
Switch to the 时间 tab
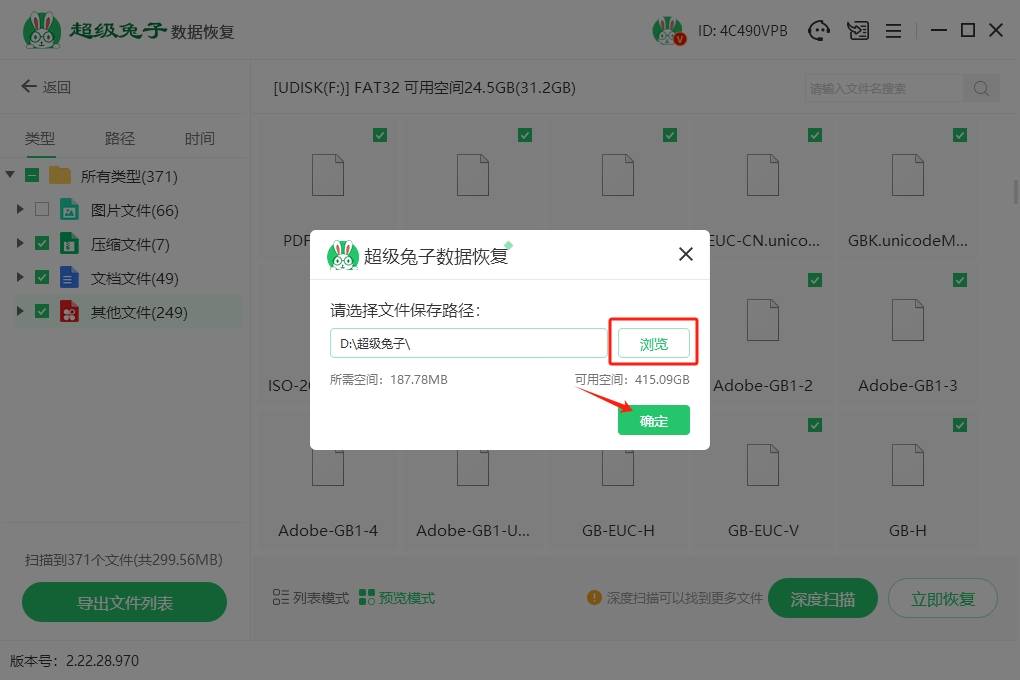pyautogui.click(x=200, y=139)
